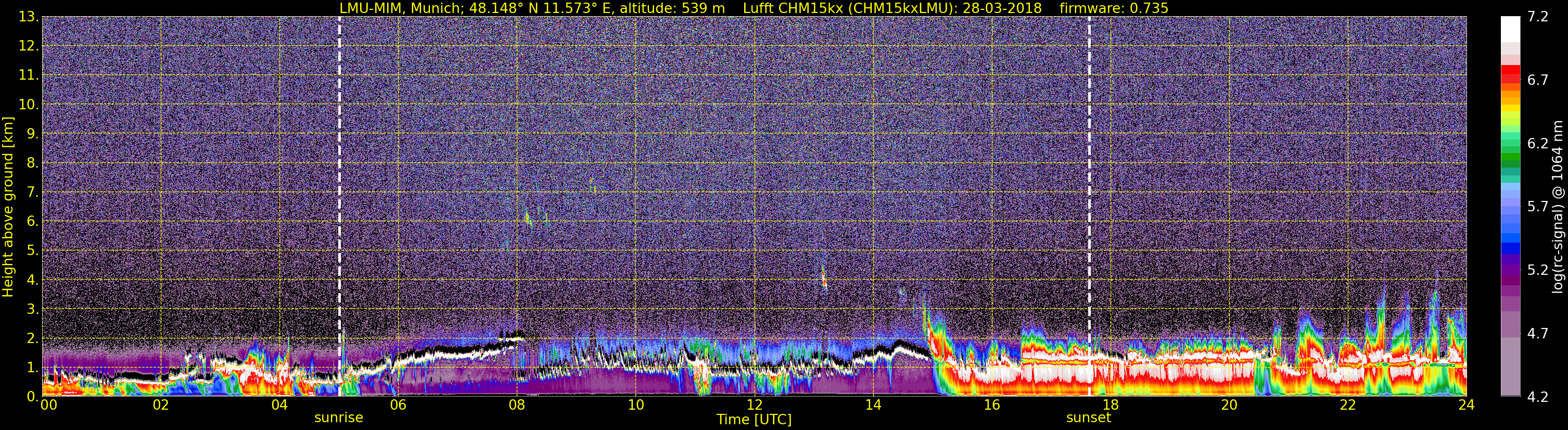Image resolution: width=1568 pixels, height=430 pixels.
Task: Click the time axis tick '06'
Action: pyautogui.click(x=398, y=405)
